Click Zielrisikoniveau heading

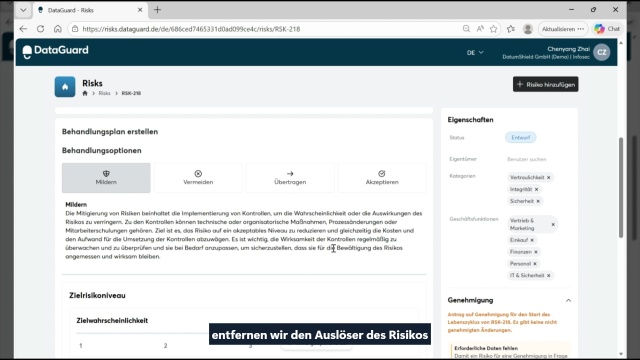[97, 296]
